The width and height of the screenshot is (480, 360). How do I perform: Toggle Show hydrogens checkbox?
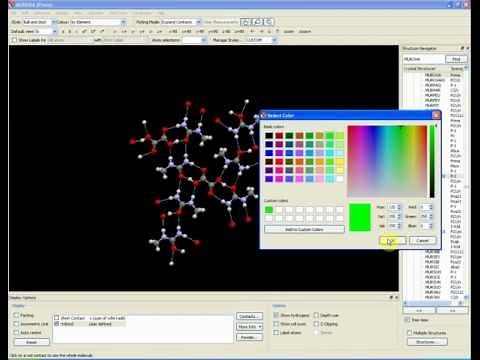coord(276,315)
